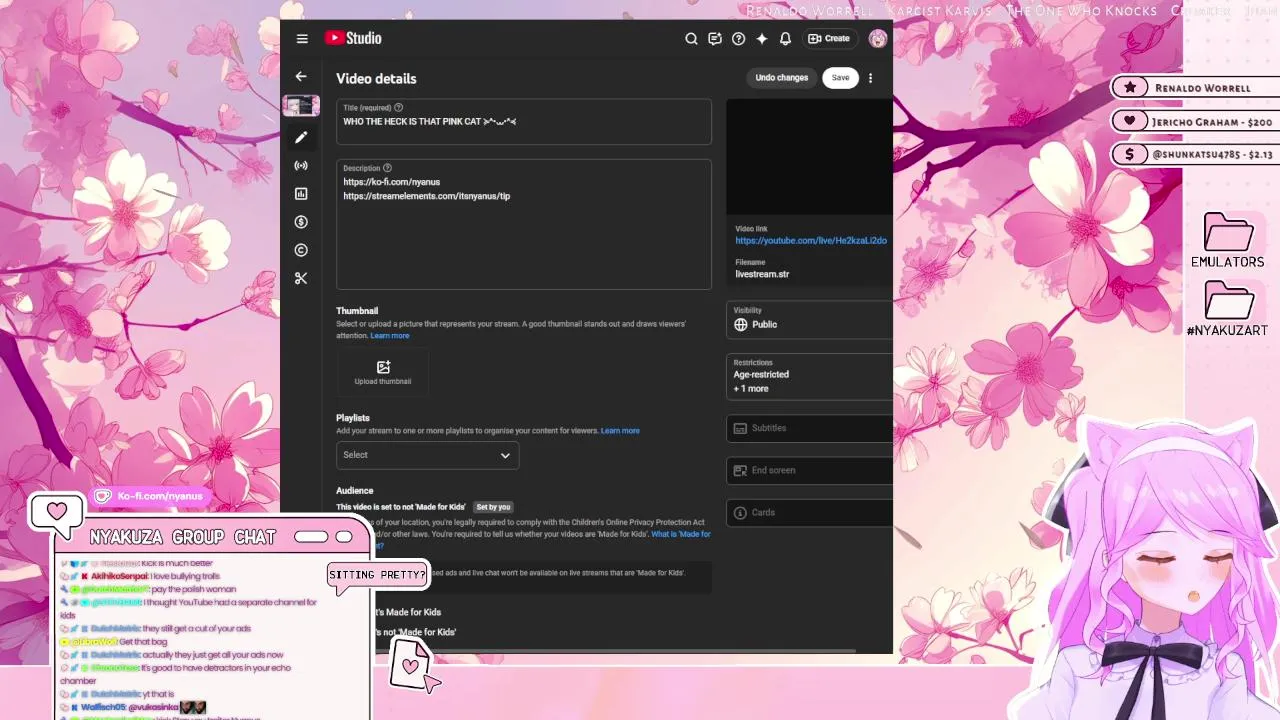This screenshot has height=720, width=1280.
Task: Open the search icon in Studio header
Action: point(691,39)
